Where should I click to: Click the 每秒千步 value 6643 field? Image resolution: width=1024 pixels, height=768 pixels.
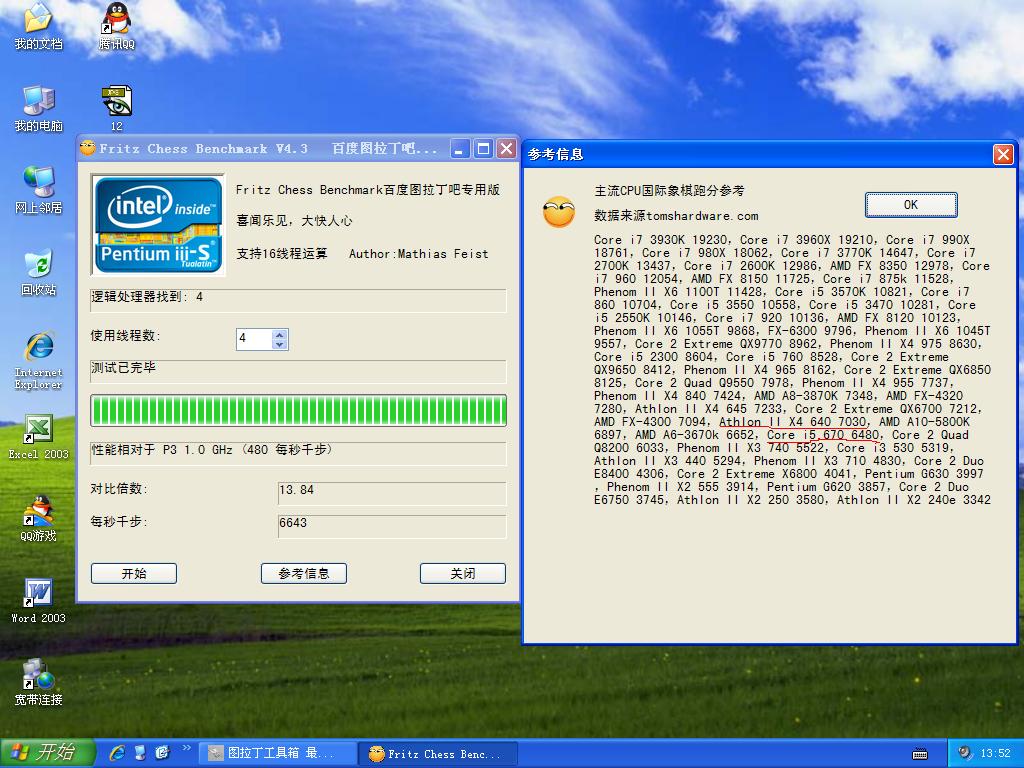(x=392, y=526)
